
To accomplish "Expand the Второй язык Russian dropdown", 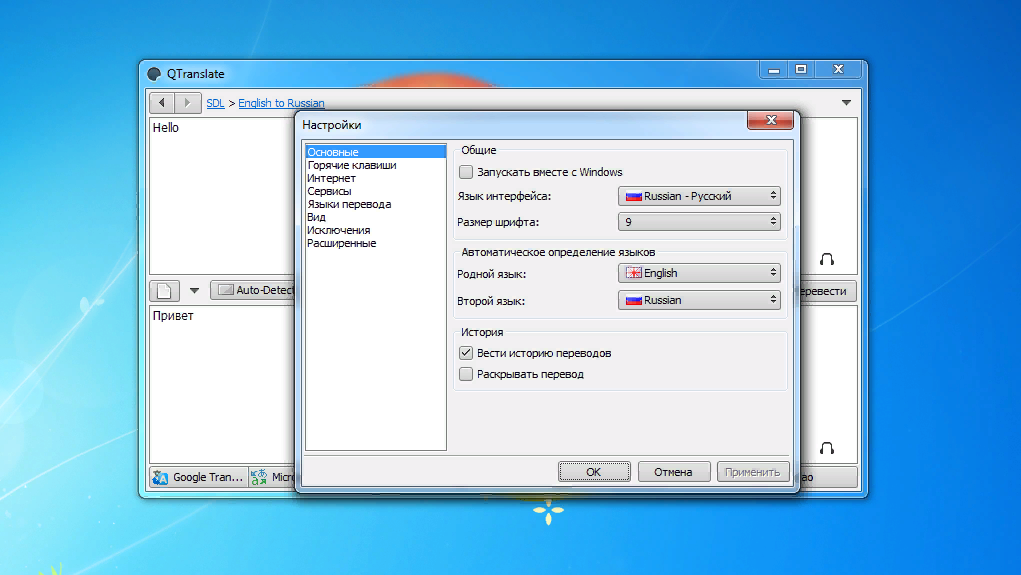I will pos(699,300).
